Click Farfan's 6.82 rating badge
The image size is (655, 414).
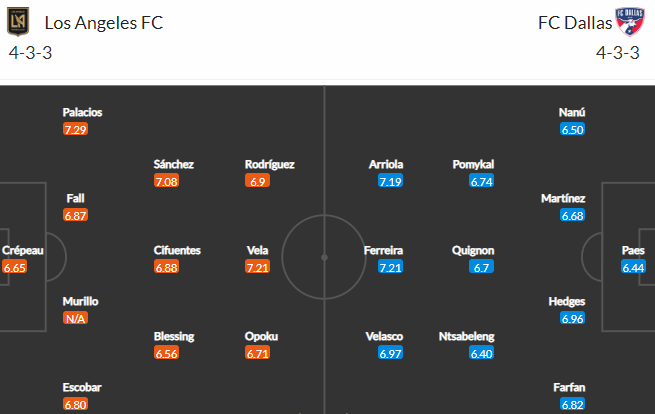click(x=572, y=404)
